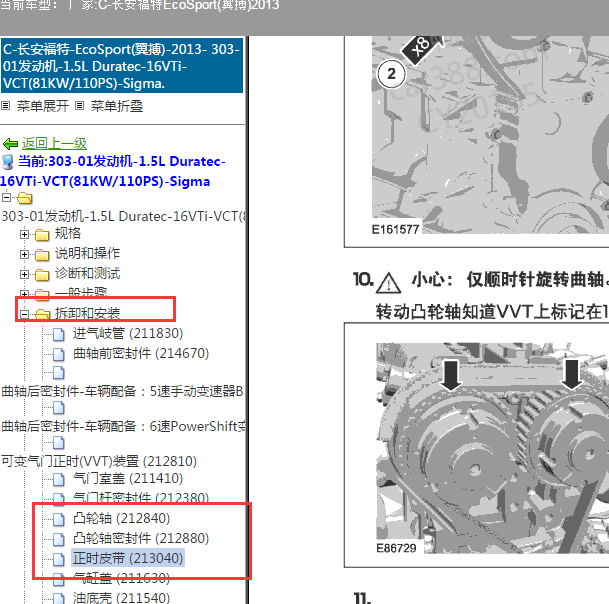Click the 说明和操作 folder icon
Screen dimensions: 609x604
click(x=42, y=255)
